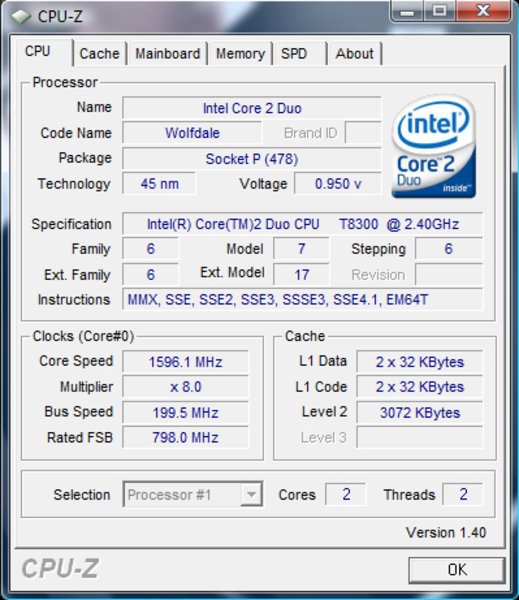Screen dimensions: 519x600
Task: Click the Level 2 cache value field
Action: tap(419, 412)
